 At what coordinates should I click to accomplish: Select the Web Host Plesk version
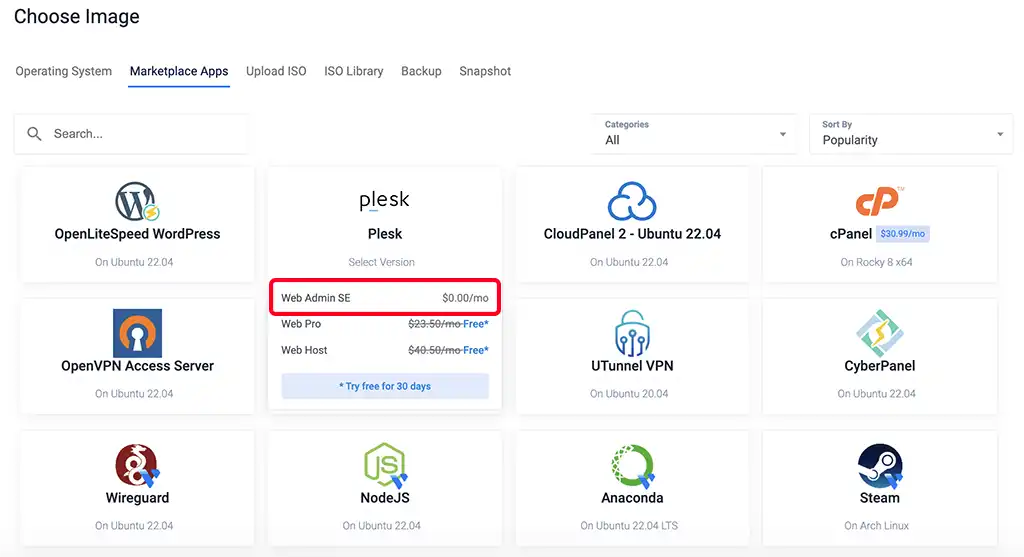point(385,350)
